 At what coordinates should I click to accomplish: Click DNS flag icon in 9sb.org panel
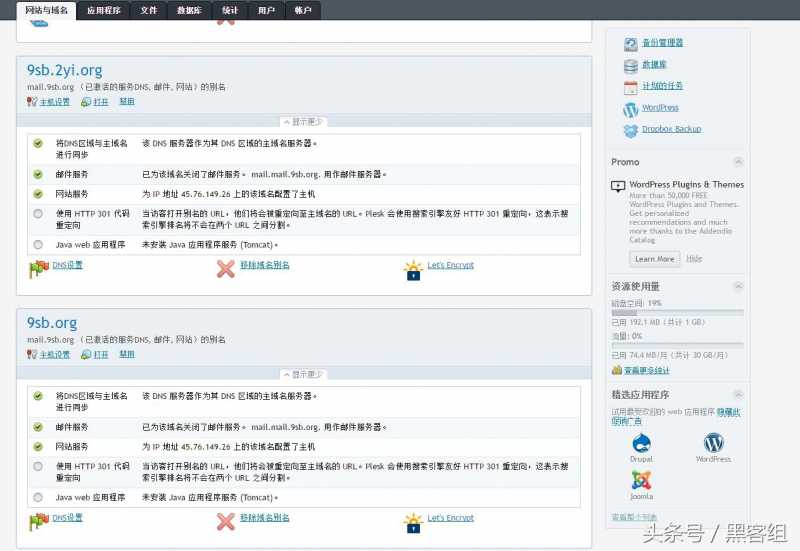click(39, 521)
